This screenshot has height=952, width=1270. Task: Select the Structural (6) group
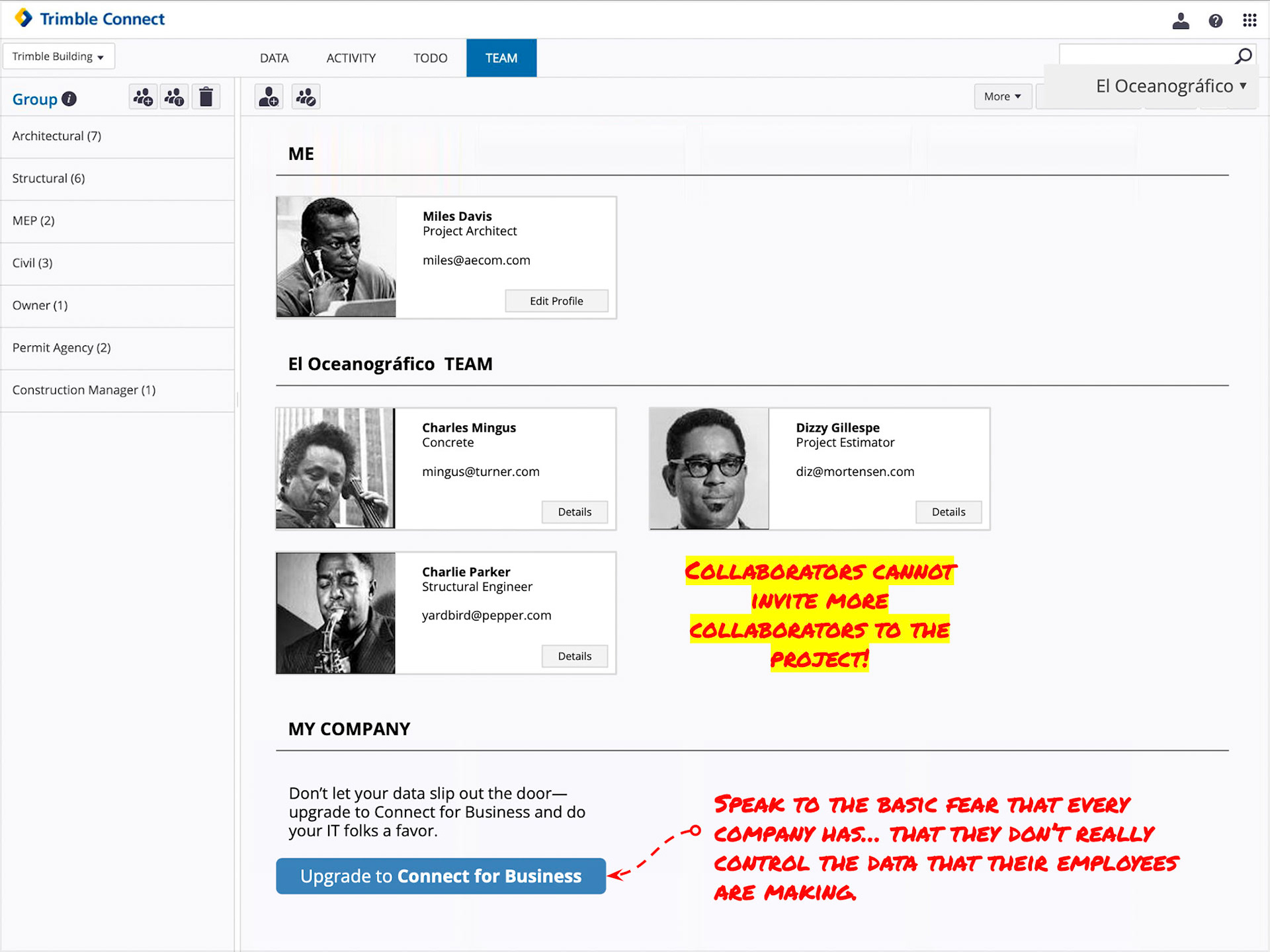click(x=49, y=178)
